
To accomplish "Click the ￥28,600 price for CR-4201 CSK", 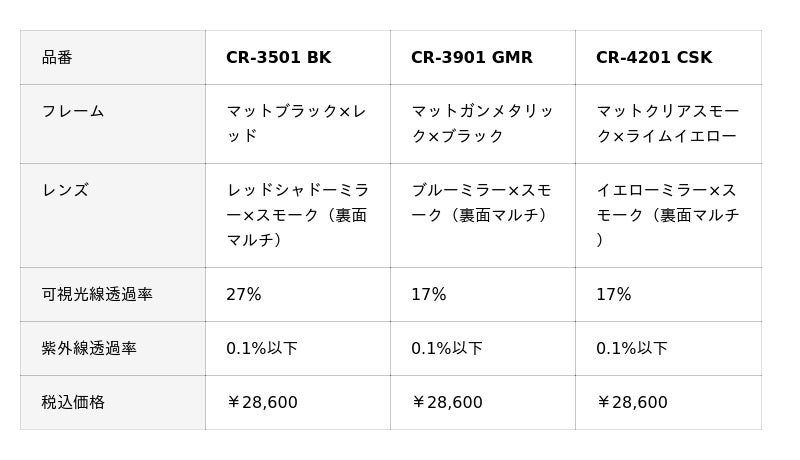I will 631,403.
